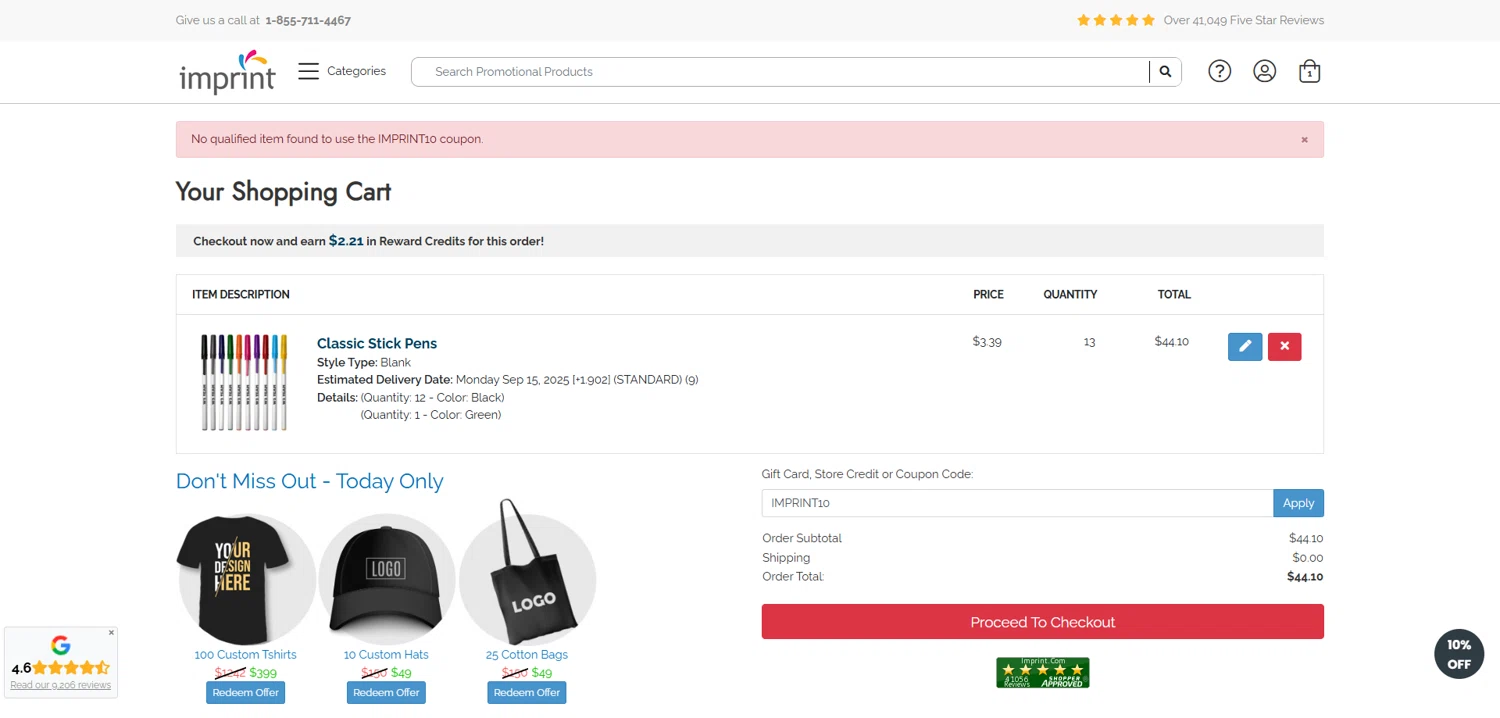The image size is (1500, 718).
Task: Open the user account icon
Action: [x=1264, y=71]
